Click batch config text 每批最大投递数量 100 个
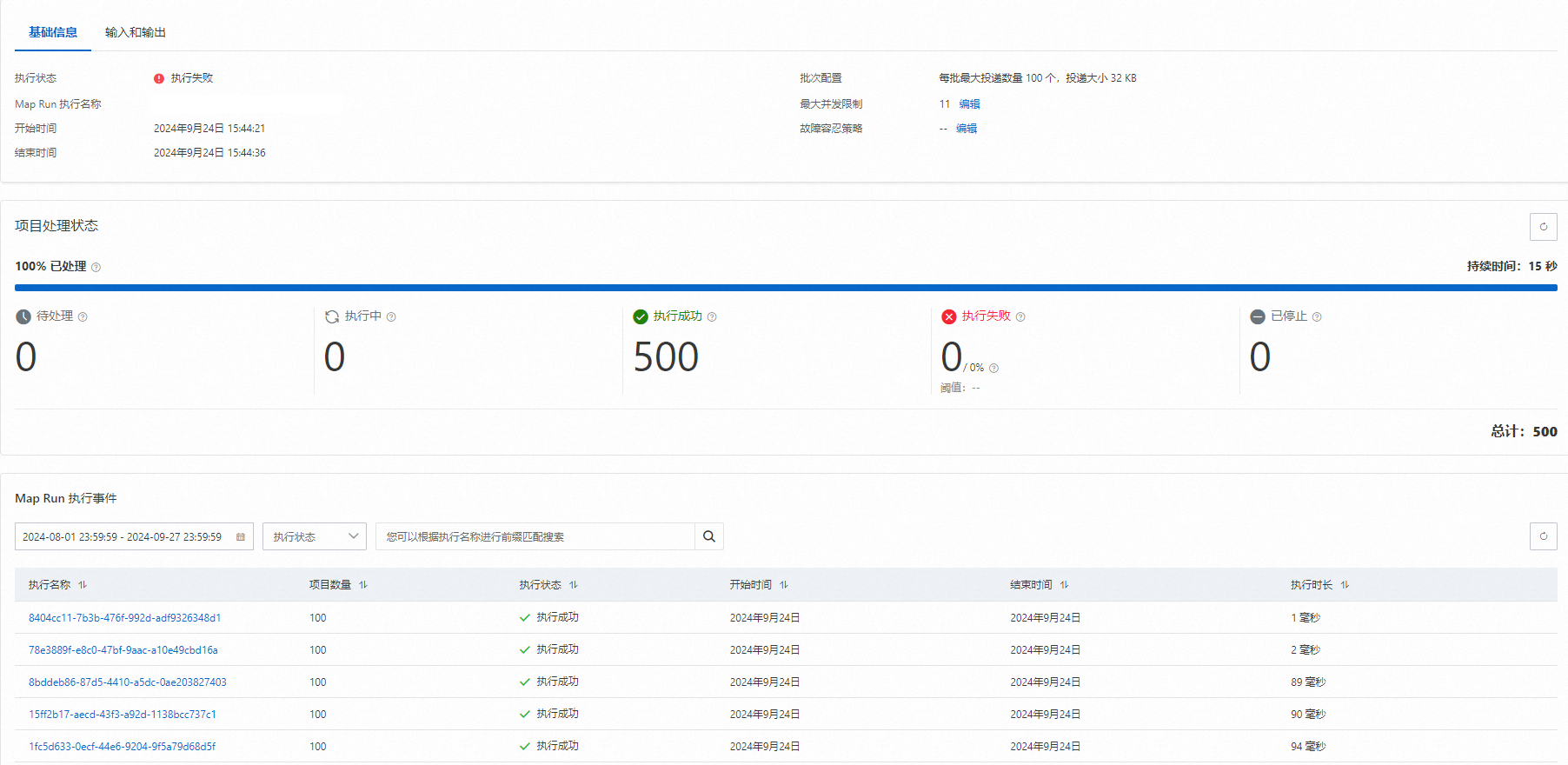This screenshot has height=765, width=1568. pos(998,78)
